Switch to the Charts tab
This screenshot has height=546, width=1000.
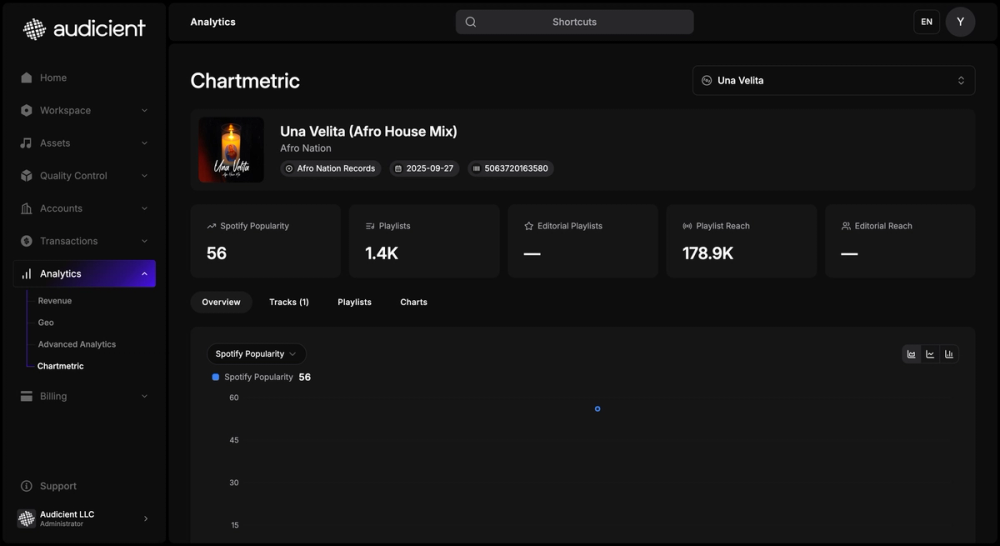pos(414,302)
